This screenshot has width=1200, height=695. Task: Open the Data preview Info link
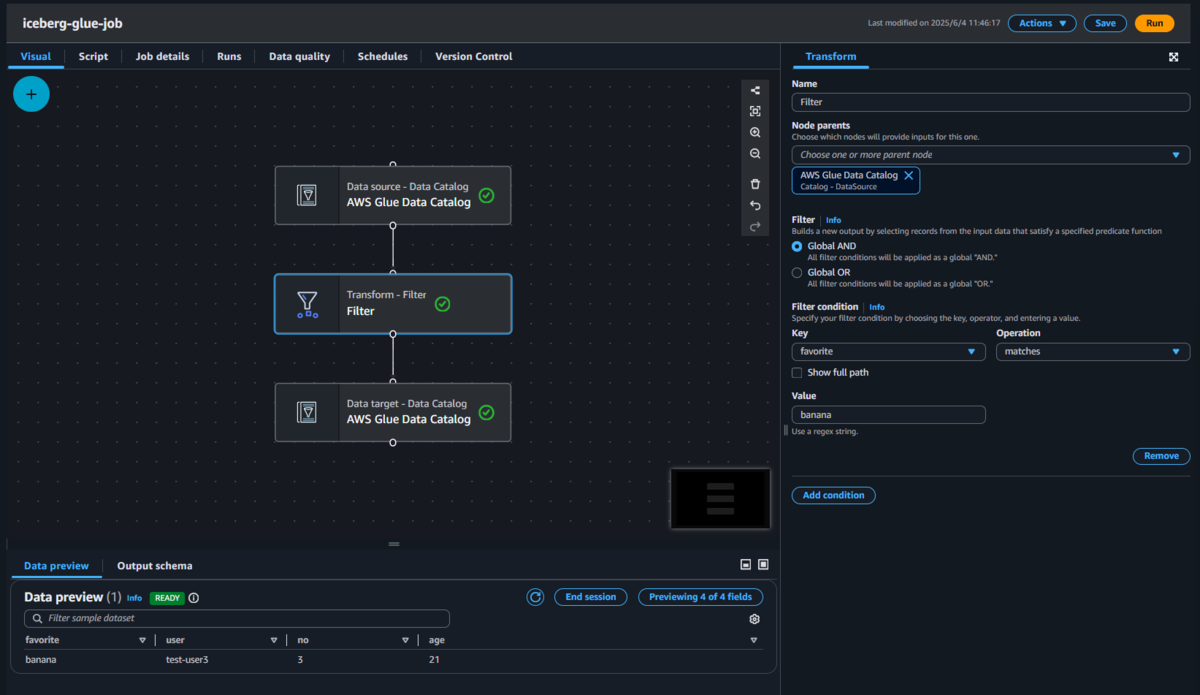[134, 598]
